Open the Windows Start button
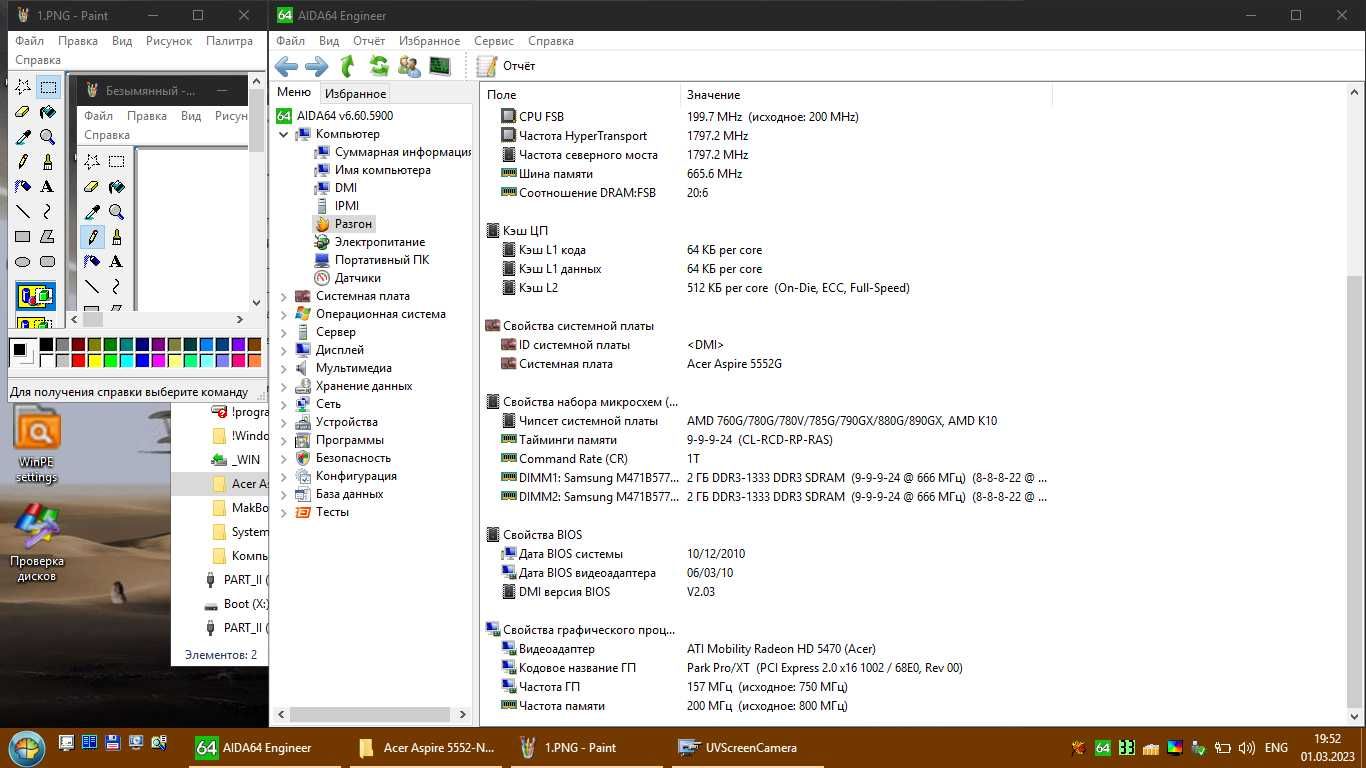Image resolution: width=1366 pixels, height=768 pixels. 25,748
